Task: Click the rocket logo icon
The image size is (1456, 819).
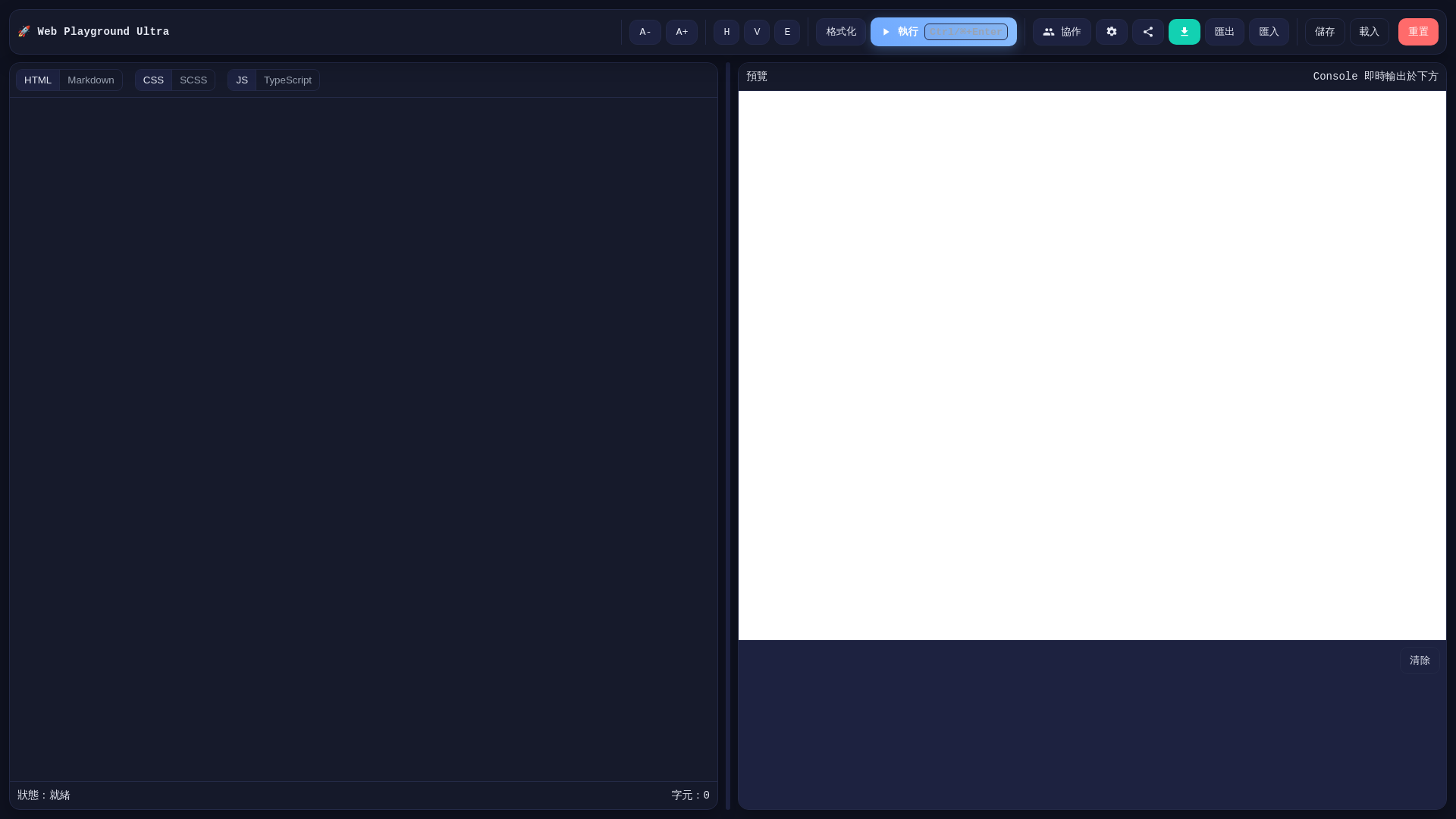Action: point(24,32)
